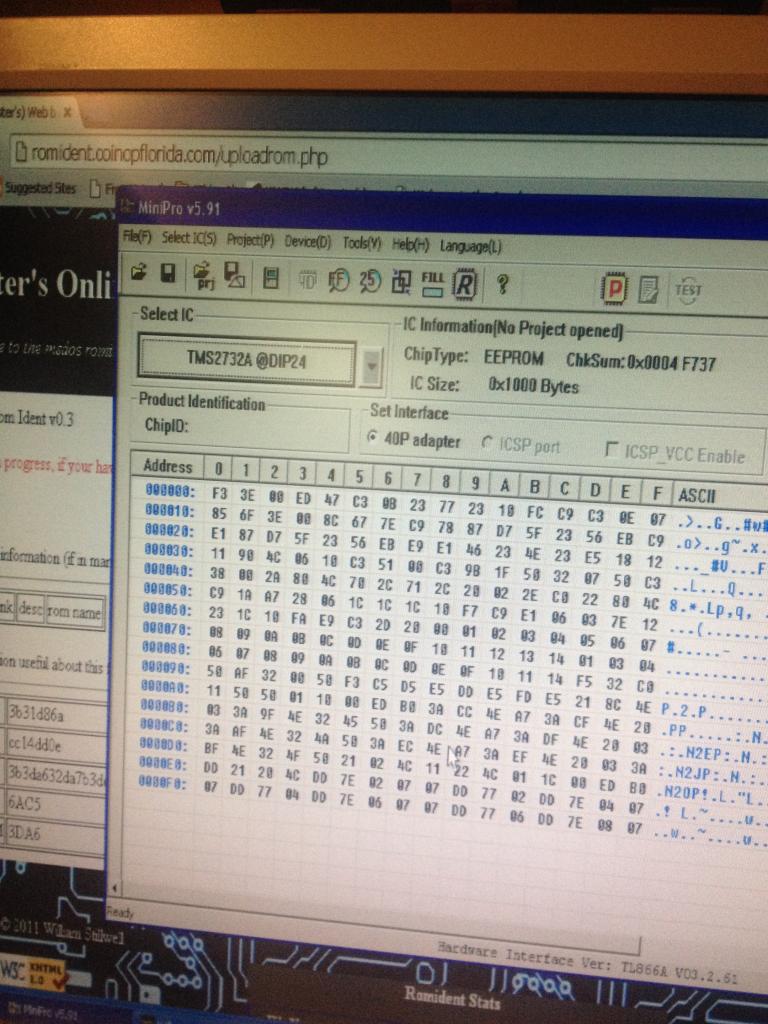The width and height of the screenshot is (768, 1024).
Task: Click the Open Project (PRJ) icon
Action: (203, 275)
